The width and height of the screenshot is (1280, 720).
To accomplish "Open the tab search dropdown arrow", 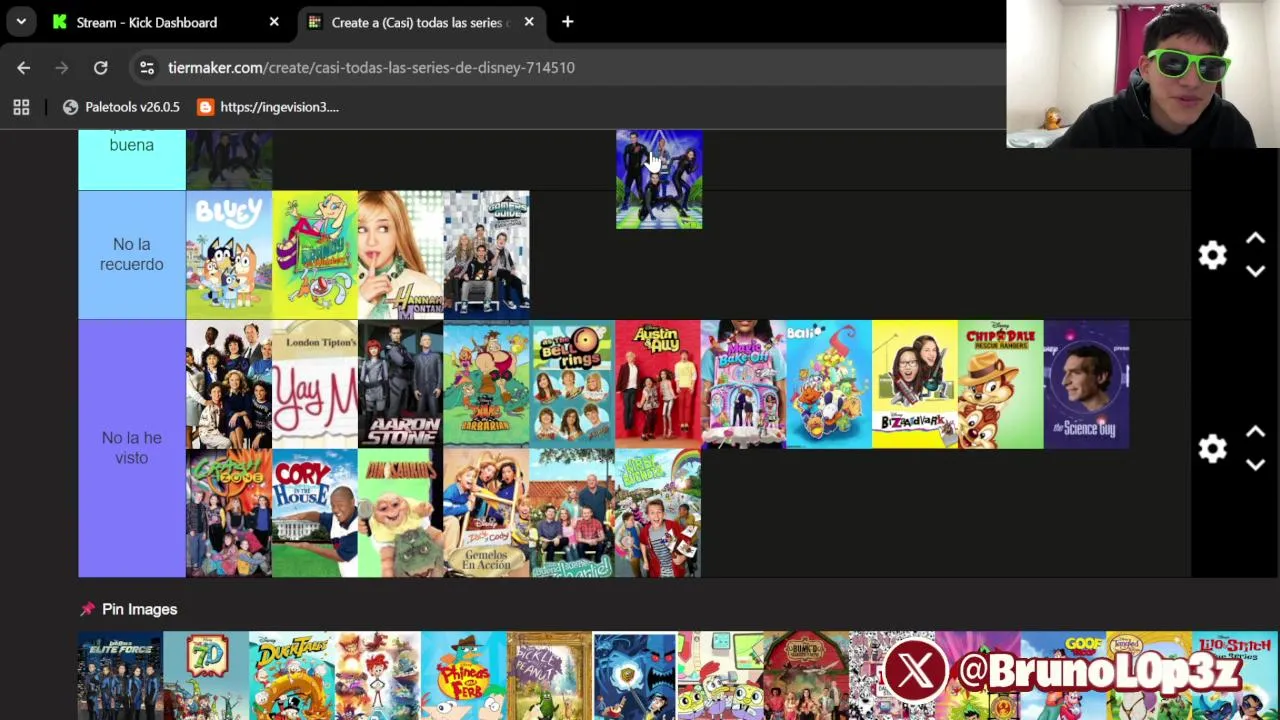I will (x=21, y=22).
